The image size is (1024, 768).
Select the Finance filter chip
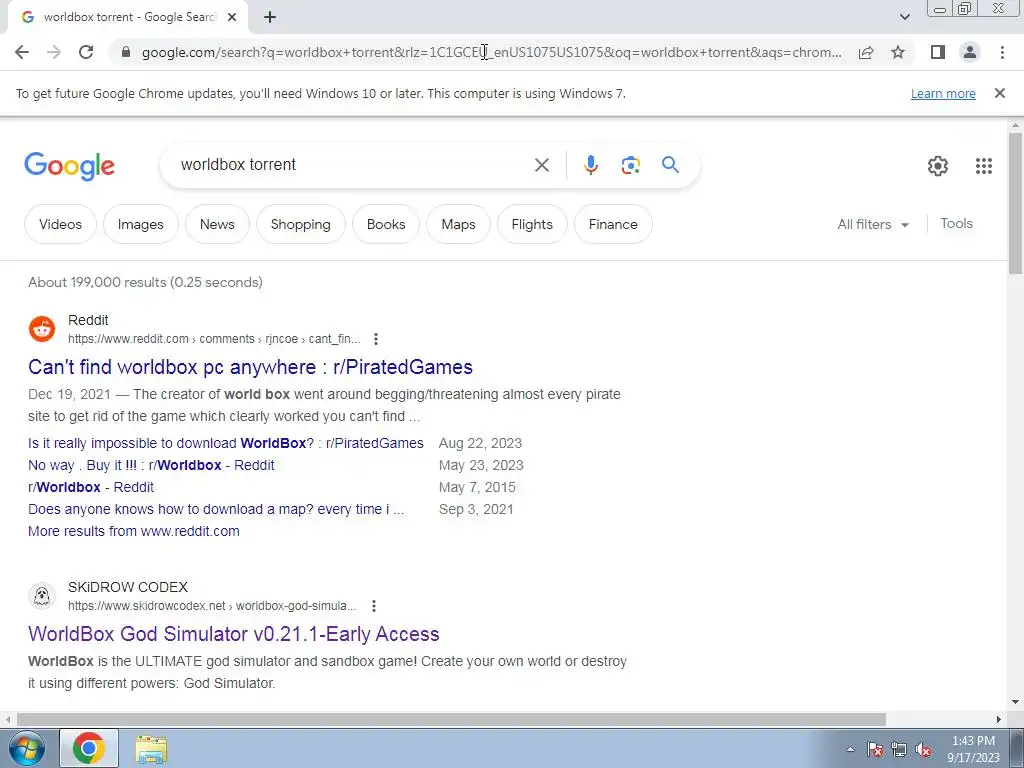tap(613, 224)
